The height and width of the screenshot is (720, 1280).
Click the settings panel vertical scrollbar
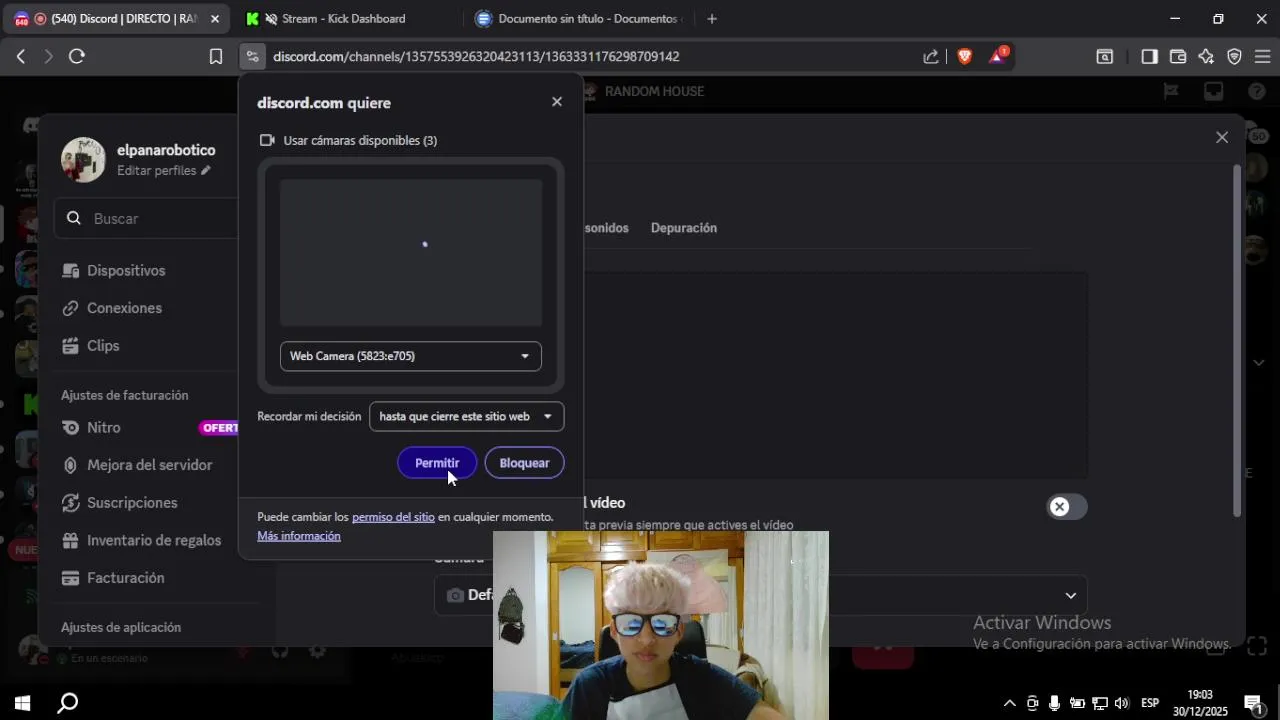(x=1237, y=340)
